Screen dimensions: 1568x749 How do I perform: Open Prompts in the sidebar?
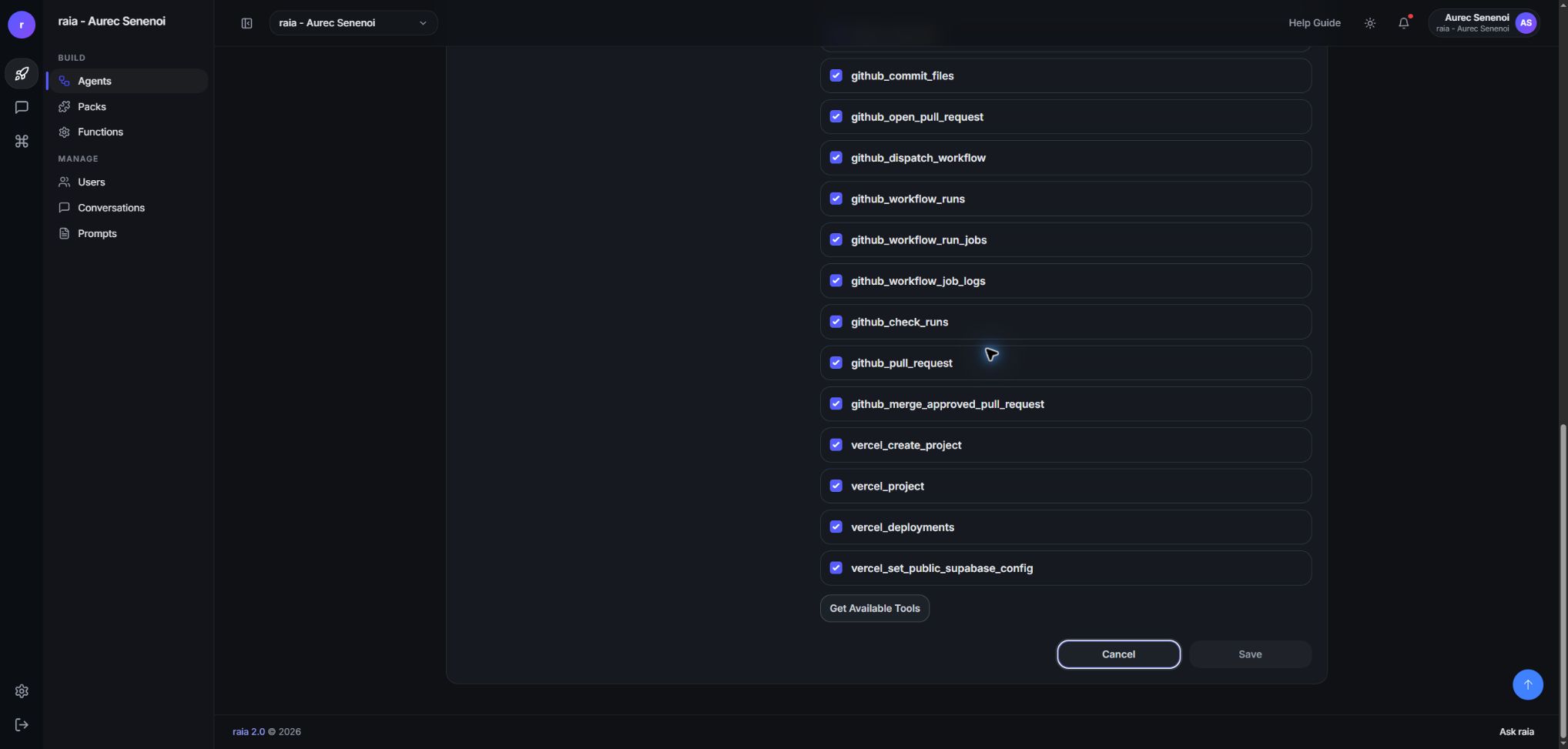(x=127, y=233)
